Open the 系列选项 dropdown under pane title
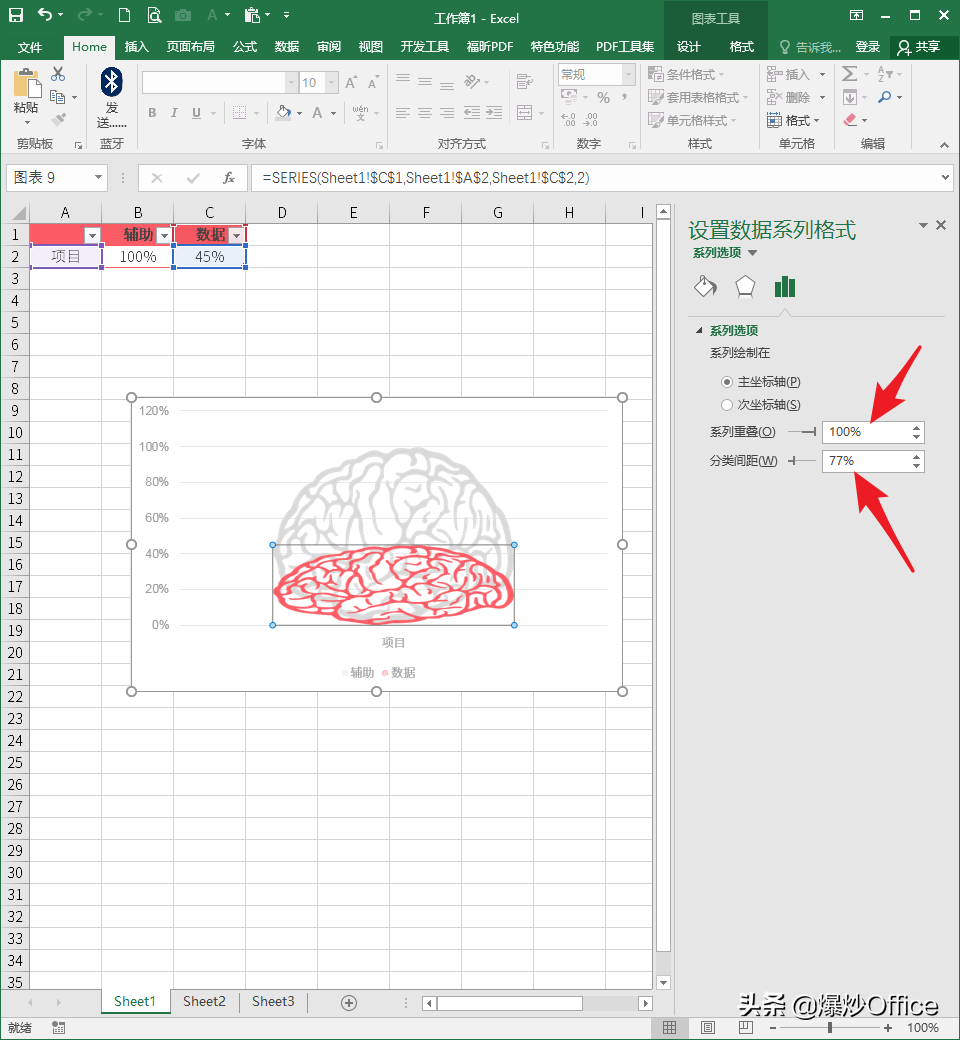960x1040 pixels. [x=752, y=253]
